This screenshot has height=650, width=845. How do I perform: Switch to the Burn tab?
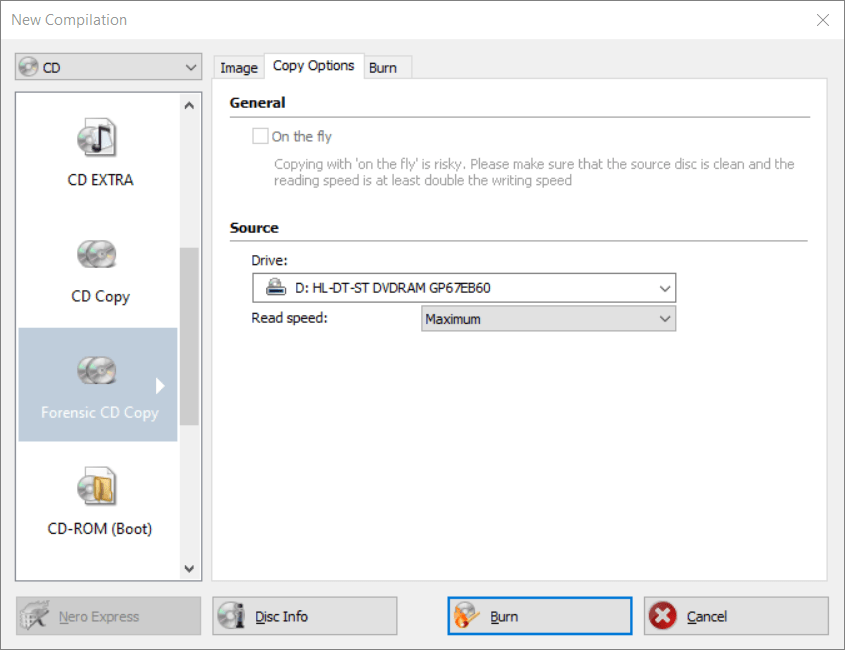pos(383,68)
